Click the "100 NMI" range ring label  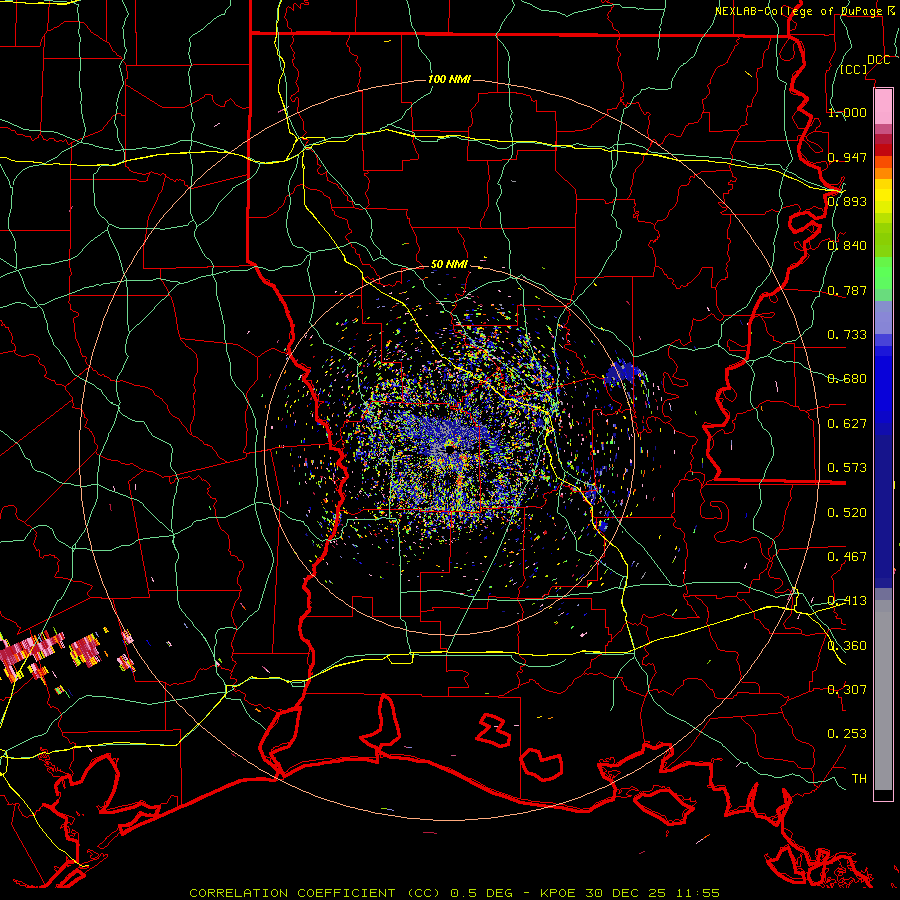coord(449,79)
